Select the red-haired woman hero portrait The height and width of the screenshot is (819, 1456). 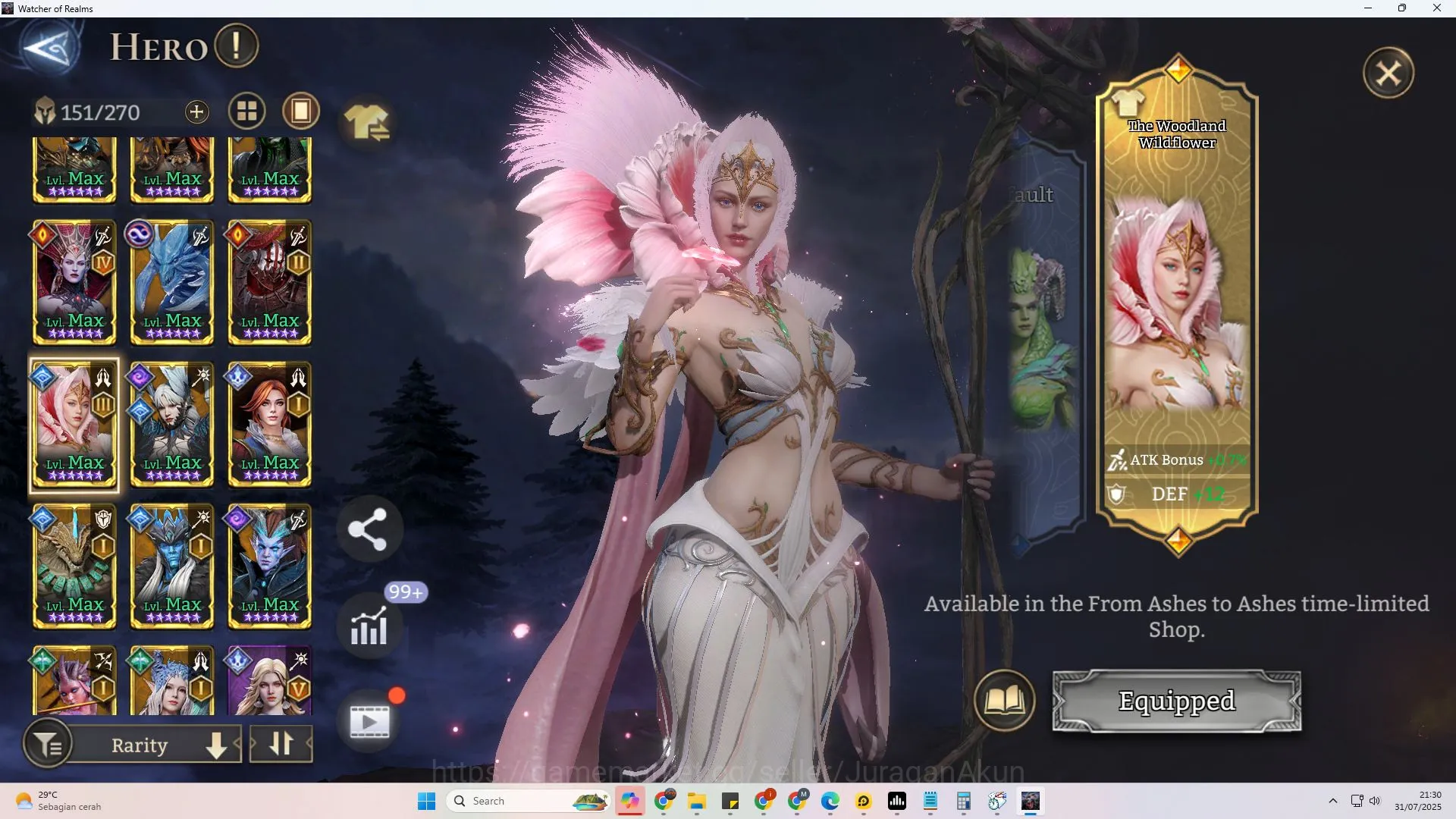coord(270,425)
